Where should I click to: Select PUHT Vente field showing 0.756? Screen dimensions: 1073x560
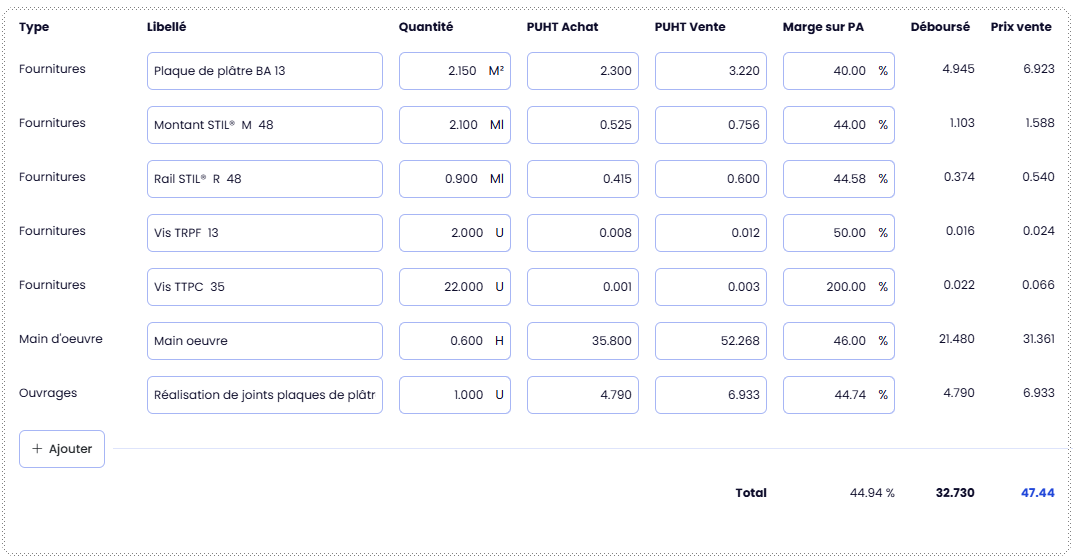[710, 125]
